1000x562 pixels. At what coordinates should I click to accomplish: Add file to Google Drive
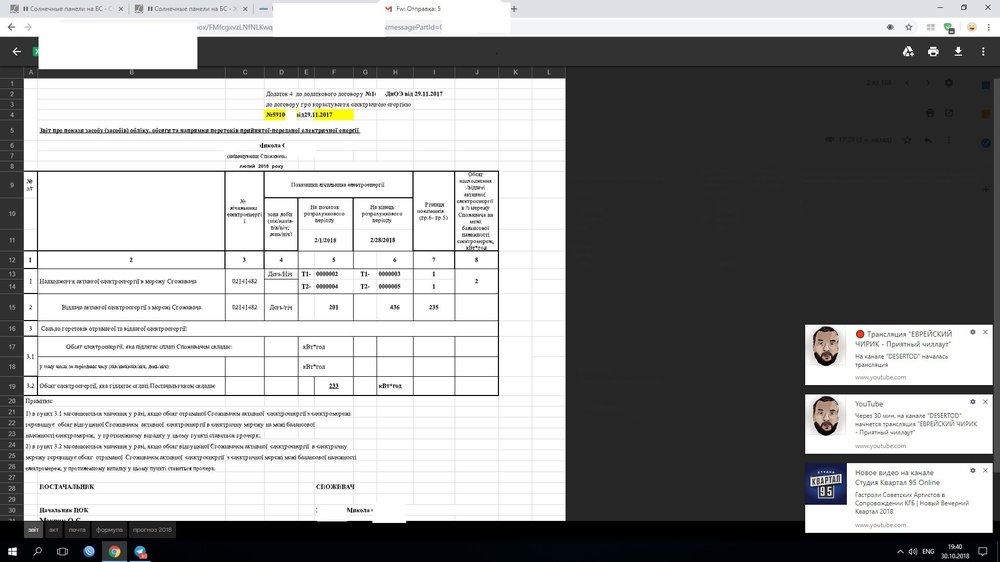pos(908,51)
